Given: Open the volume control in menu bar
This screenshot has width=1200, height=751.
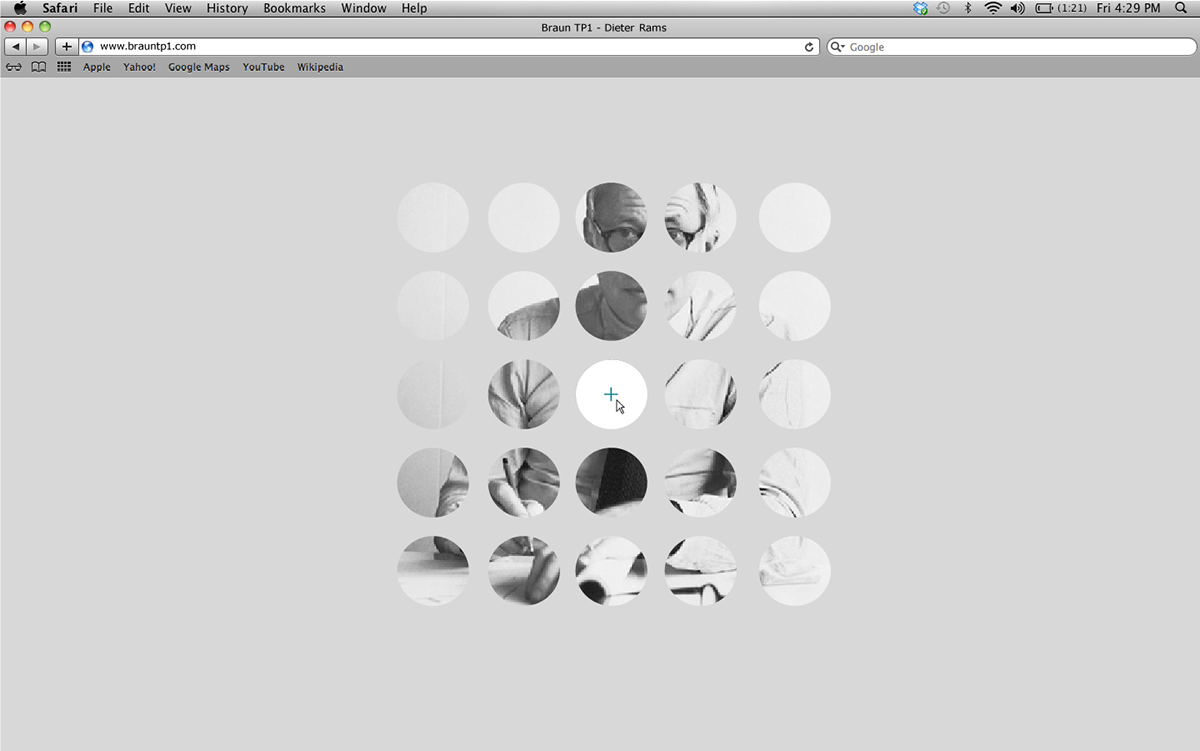Looking at the screenshot, I should (x=1018, y=8).
